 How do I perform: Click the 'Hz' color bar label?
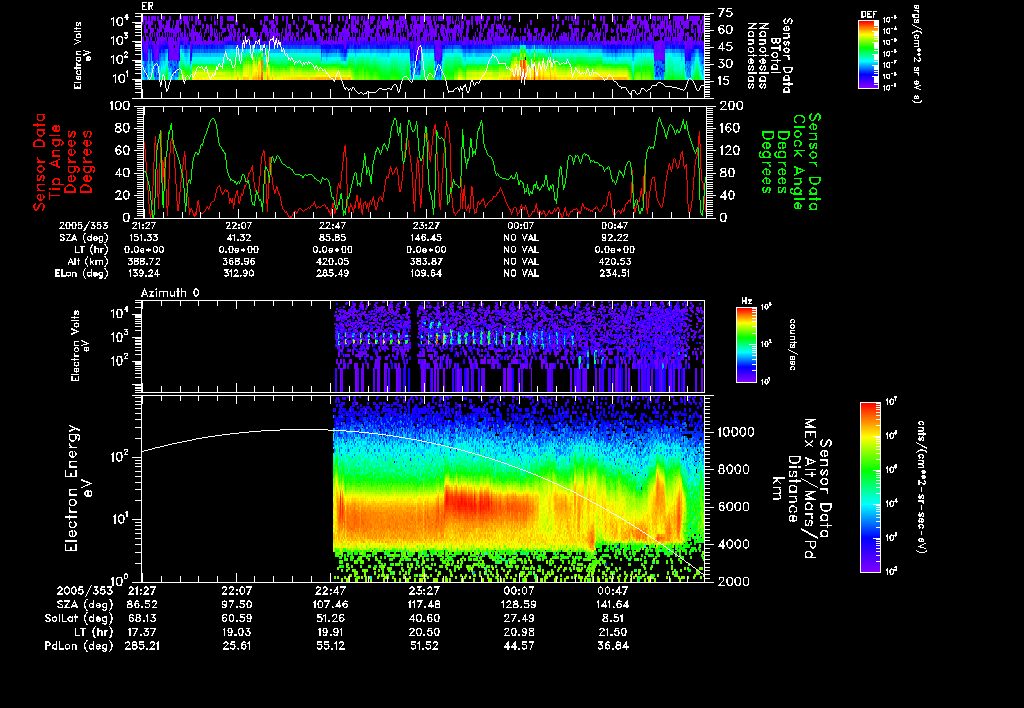click(746, 302)
